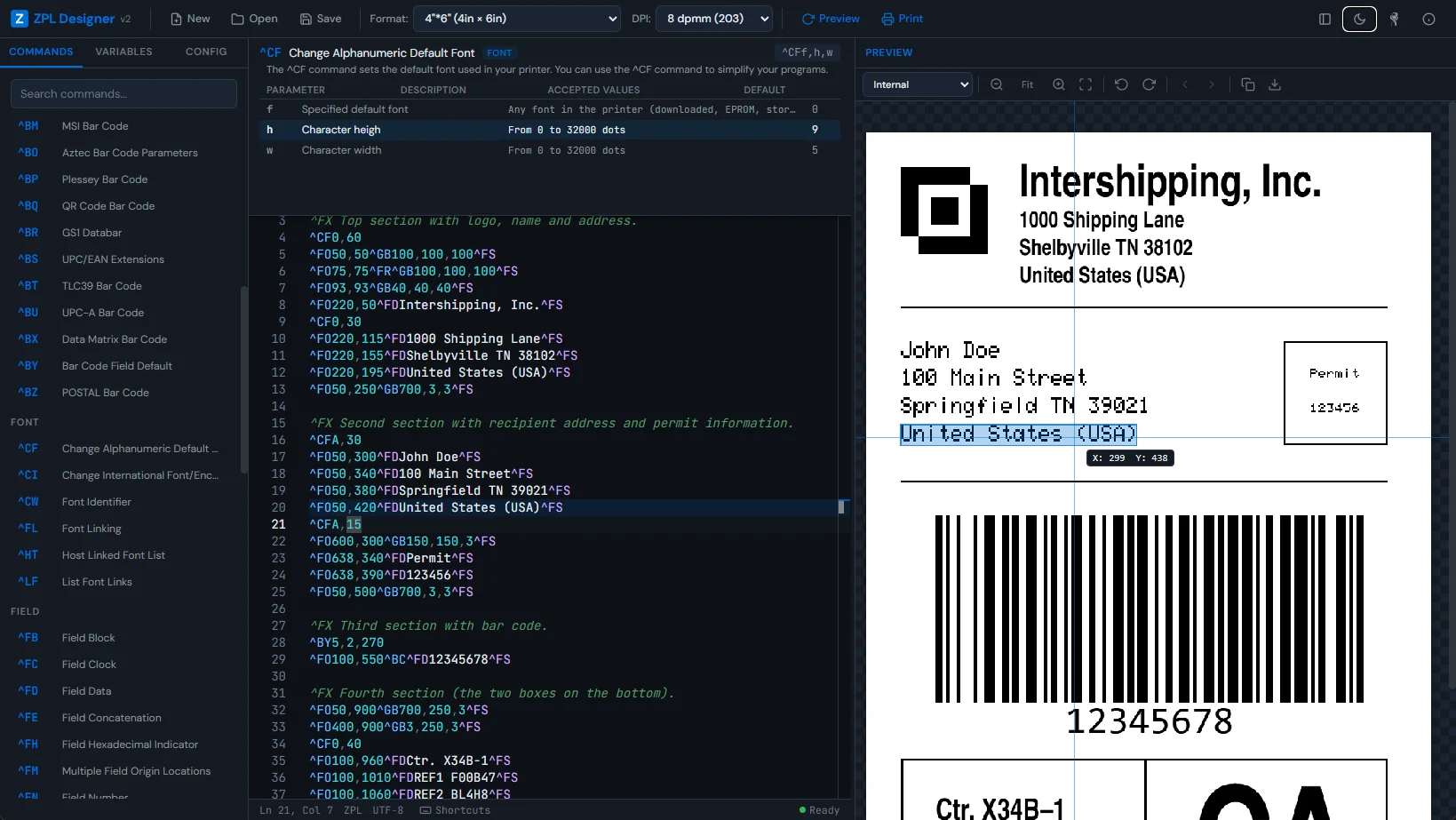This screenshot has height=820, width=1456.
Task: Toggle the lightning/quick-actions icon near the top right
Action: (x=1394, y=18)
